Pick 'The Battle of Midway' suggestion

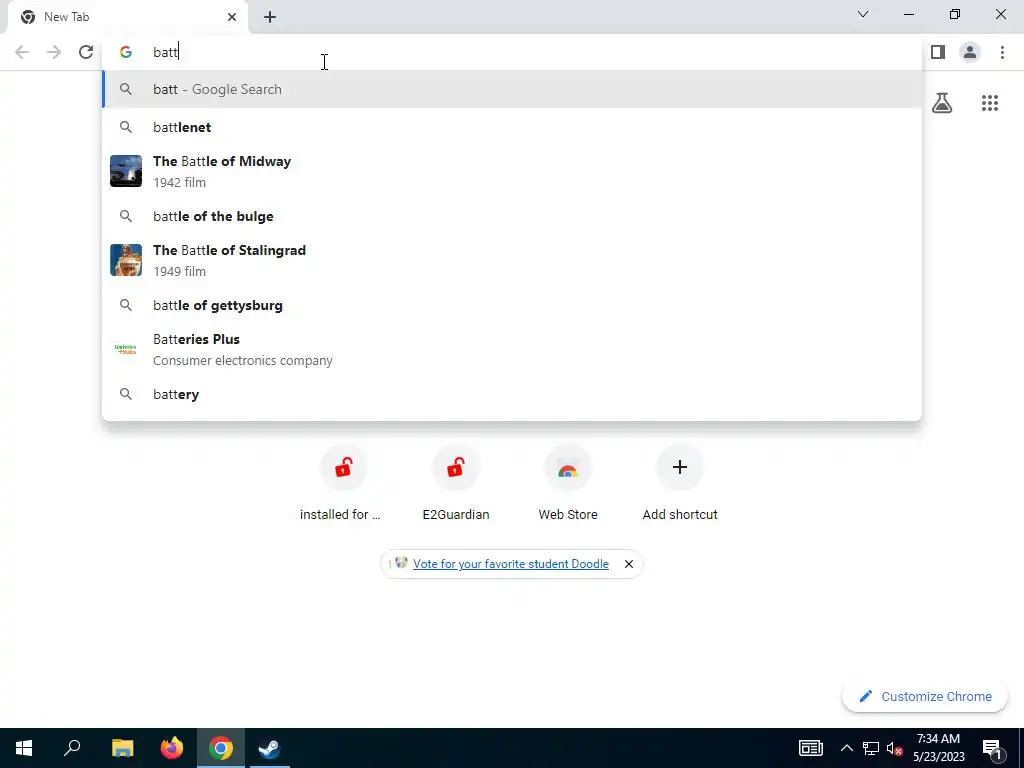512,171
